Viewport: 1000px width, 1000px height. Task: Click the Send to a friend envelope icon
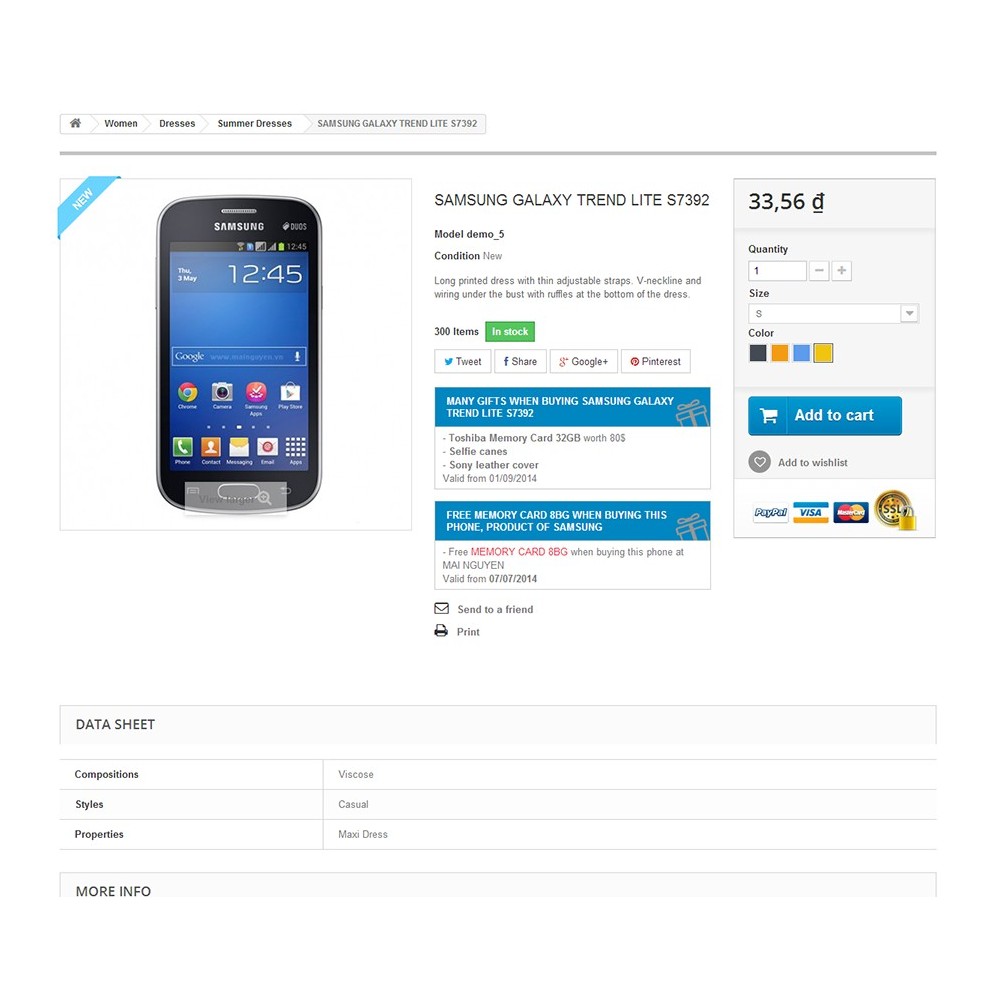pyautogui.click(x=441, y=608)
